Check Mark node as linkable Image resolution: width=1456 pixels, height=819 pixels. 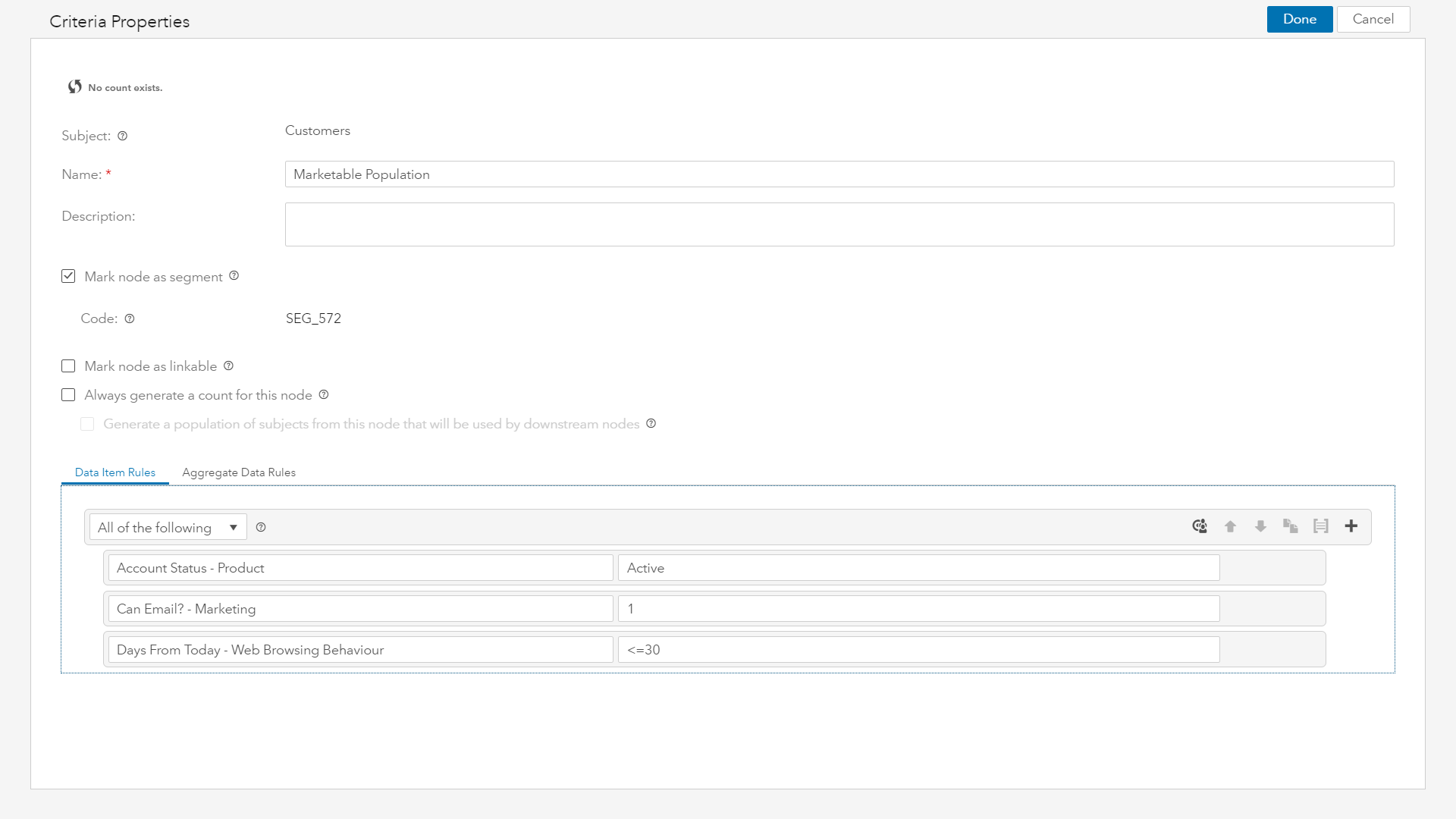tap(68, 366)
